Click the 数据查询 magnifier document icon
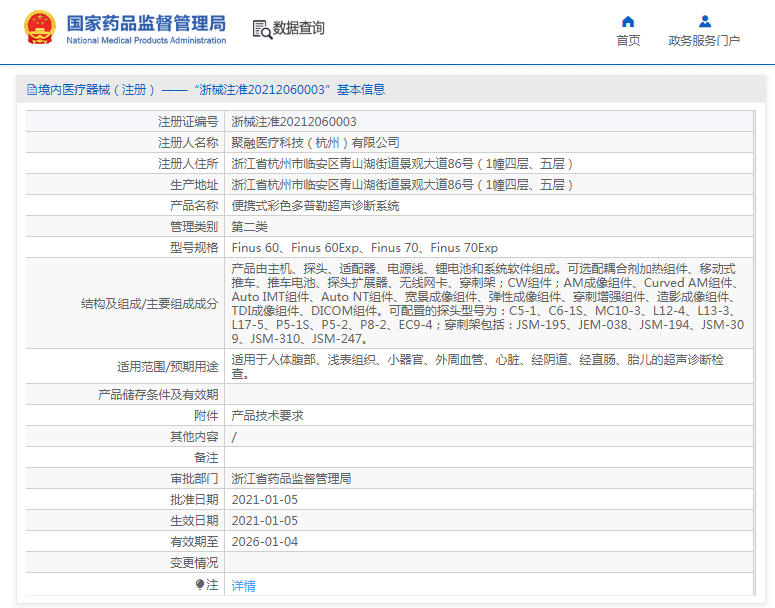775x608 pixels. 261,29
